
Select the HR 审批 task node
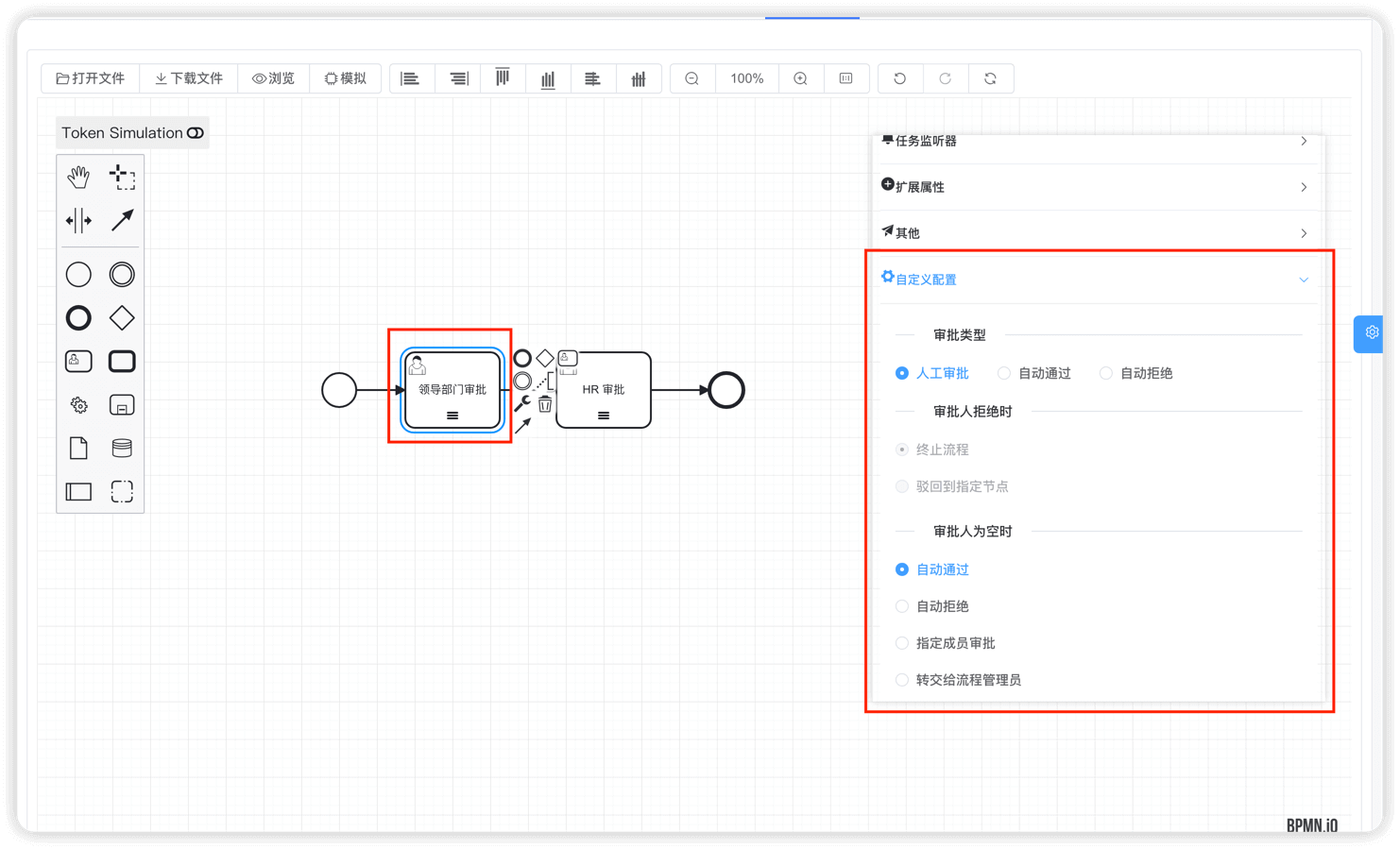click(604, 390)
